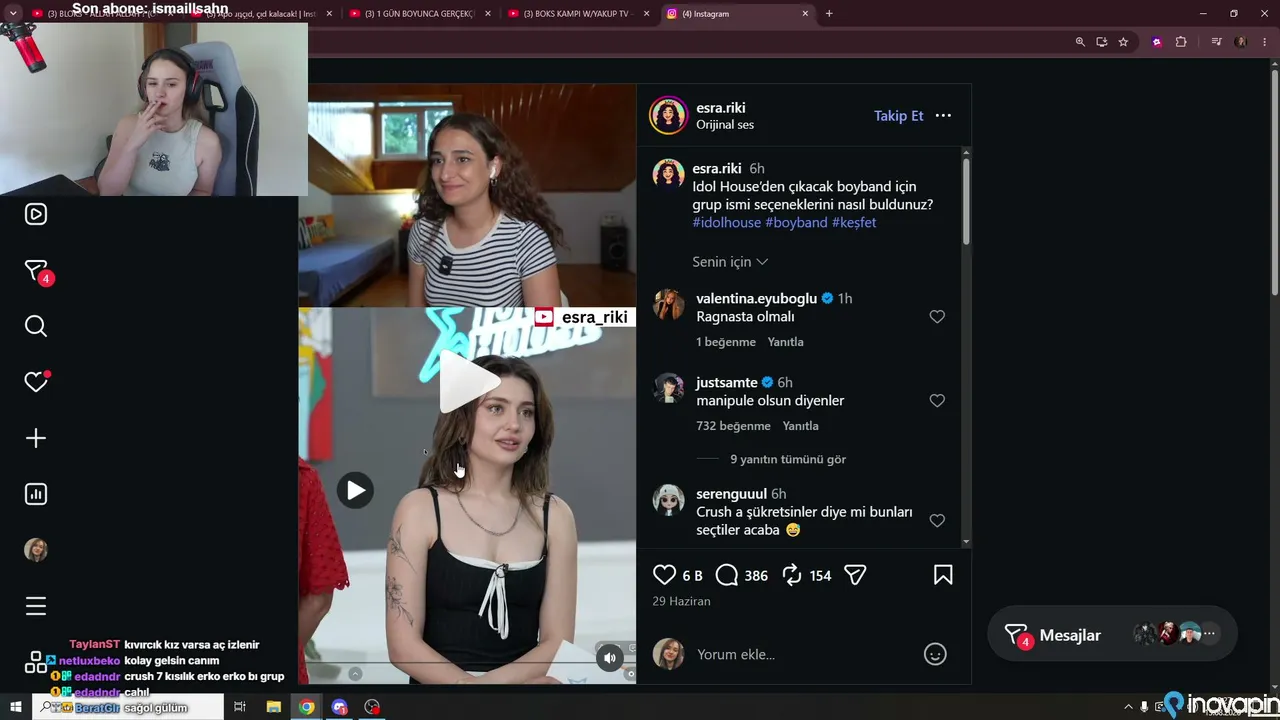Open the esra.riki avatar beside the caption
Viewport: 1280px width, 720px height.
tap(668, 173)
